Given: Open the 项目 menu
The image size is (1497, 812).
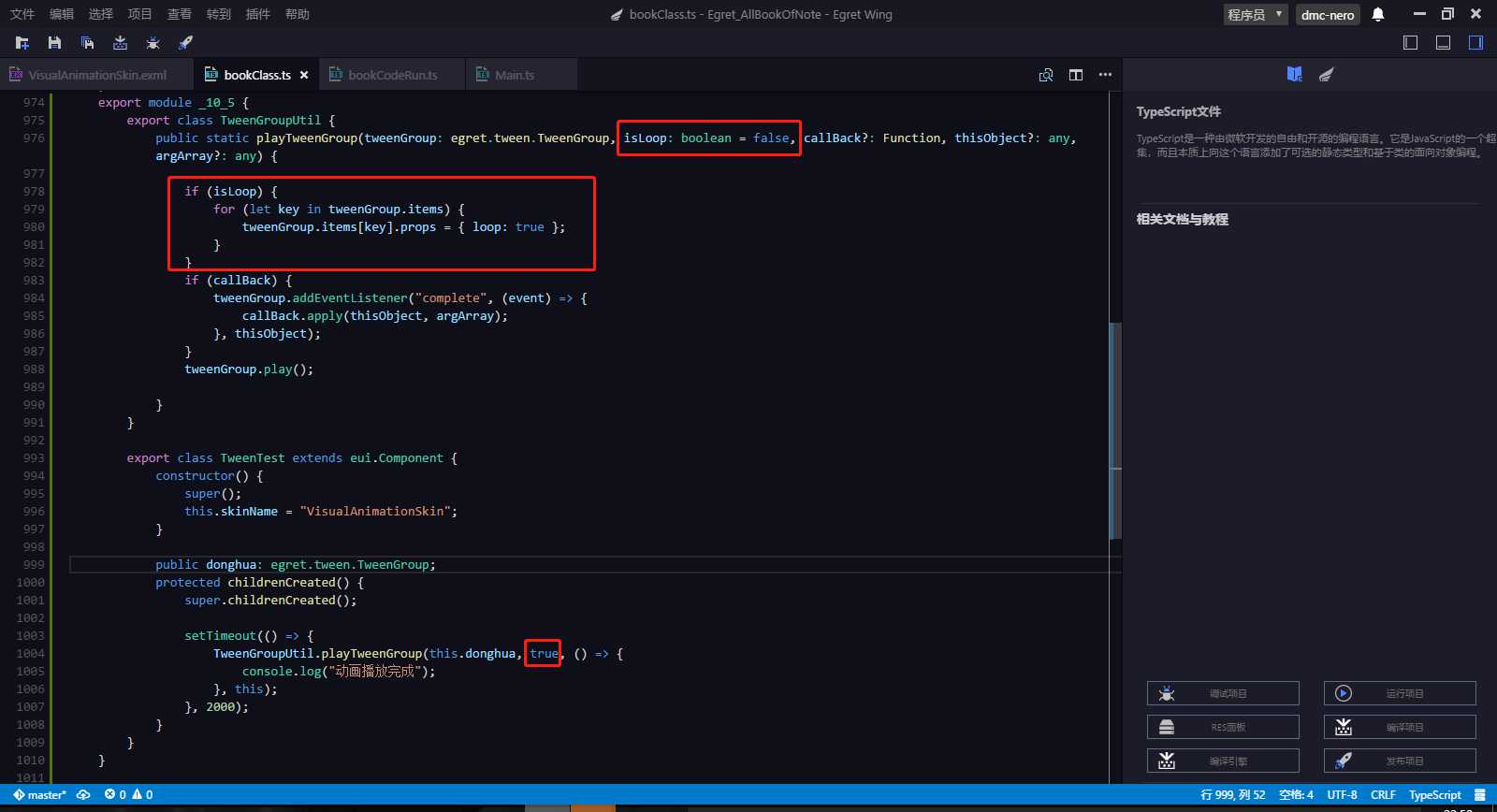Looking at the screenshot, I should point(140,14).
